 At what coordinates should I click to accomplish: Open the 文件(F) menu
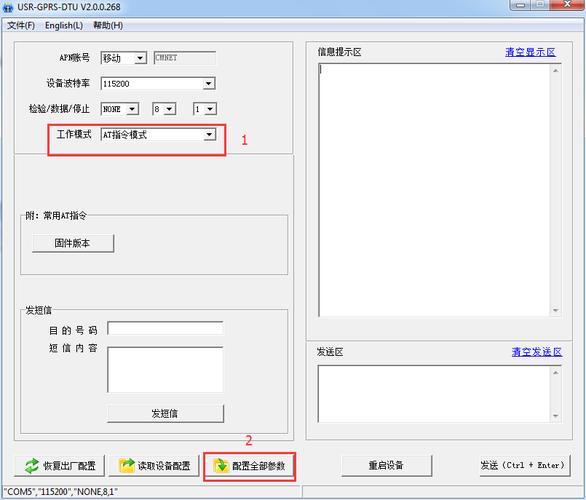[21, 25]
